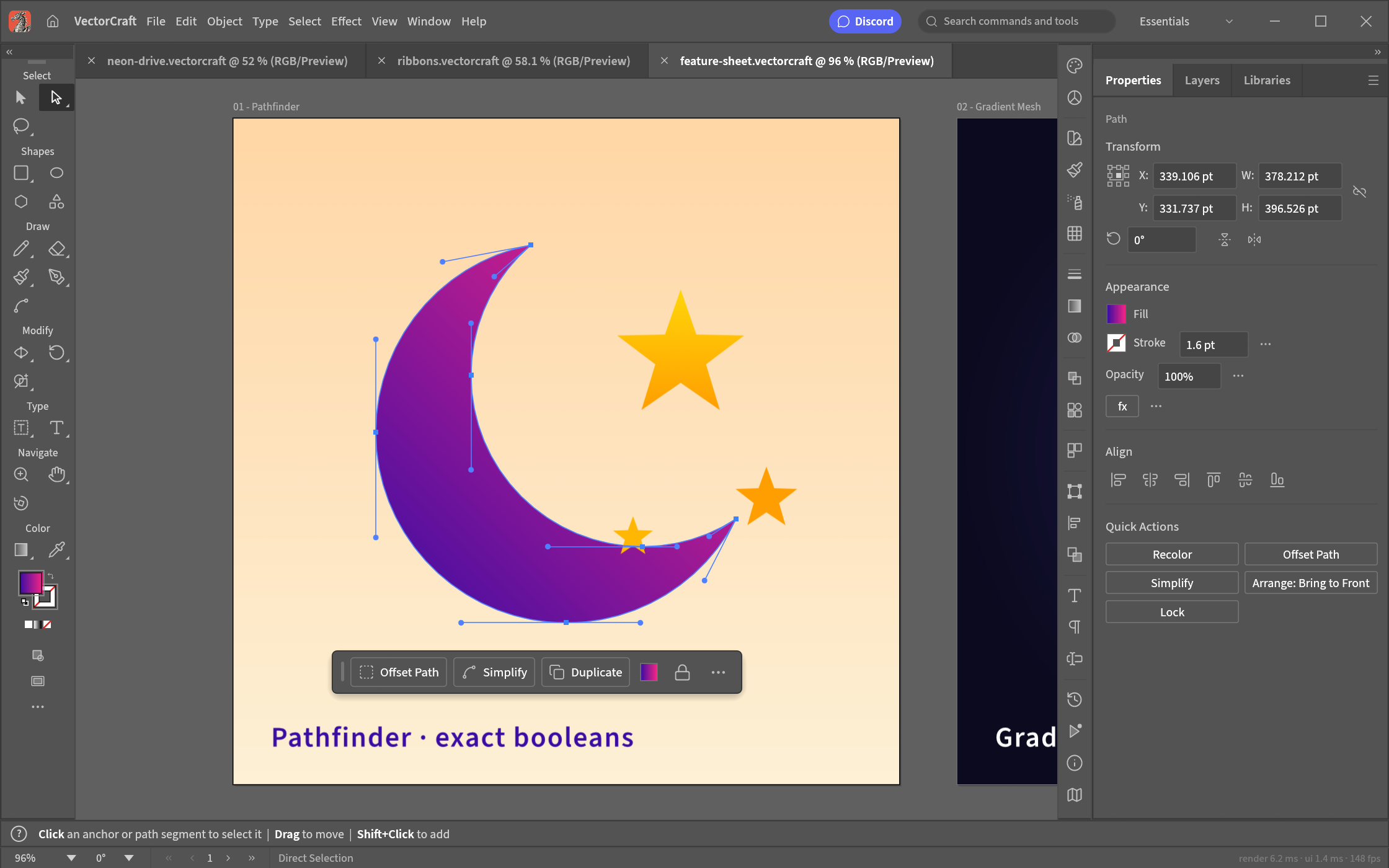Open the Discord link button
Screen dimensions: 1389x868
coord(865,21)
